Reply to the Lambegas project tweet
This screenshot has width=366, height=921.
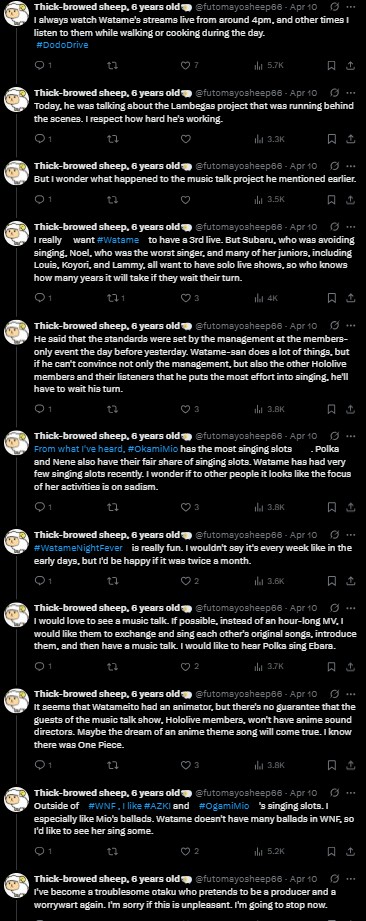click(39, 139)
